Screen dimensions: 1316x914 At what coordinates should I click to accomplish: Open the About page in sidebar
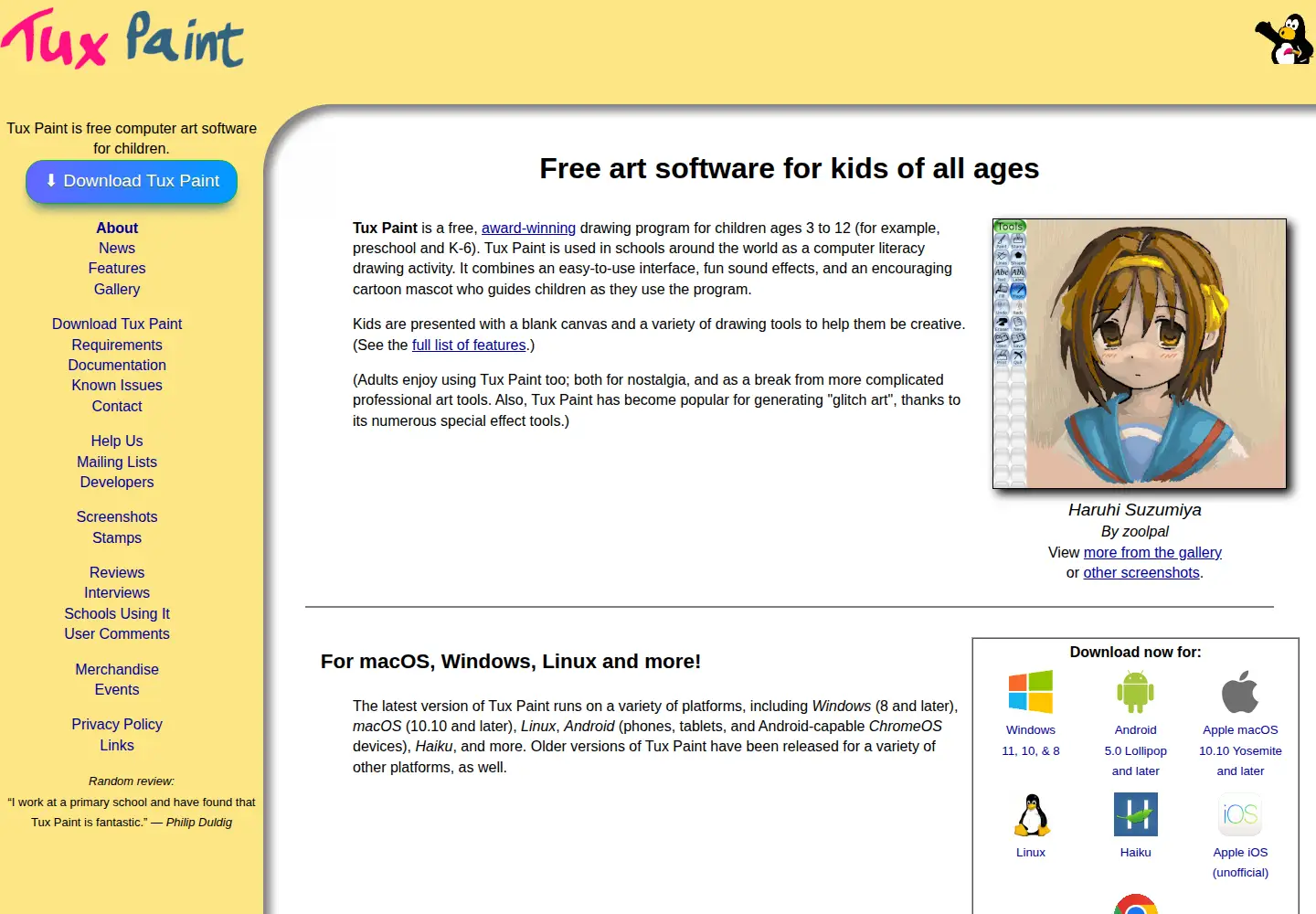click(x=117, y=228)
